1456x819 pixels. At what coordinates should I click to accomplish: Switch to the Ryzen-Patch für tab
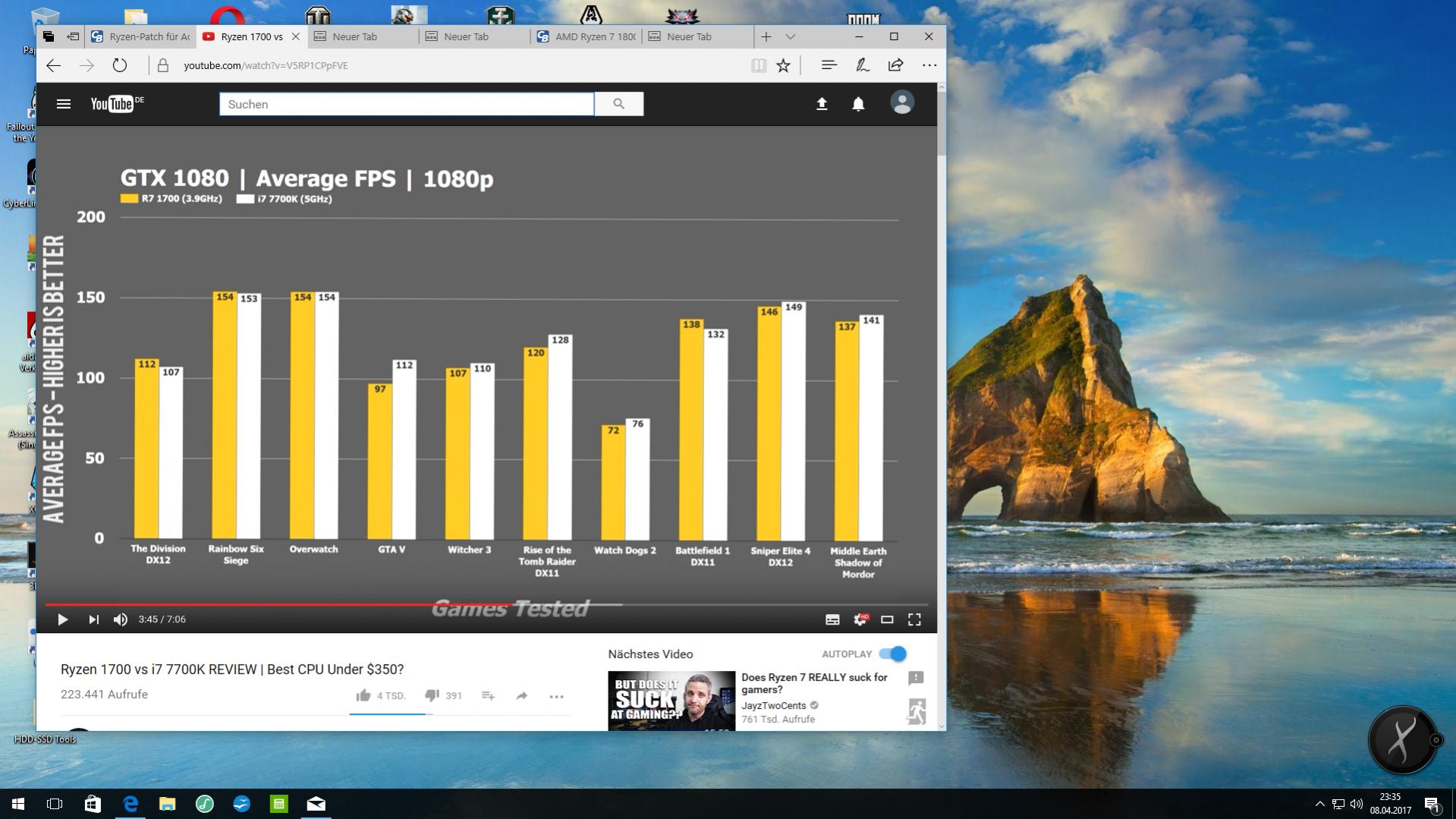point(140,36)
